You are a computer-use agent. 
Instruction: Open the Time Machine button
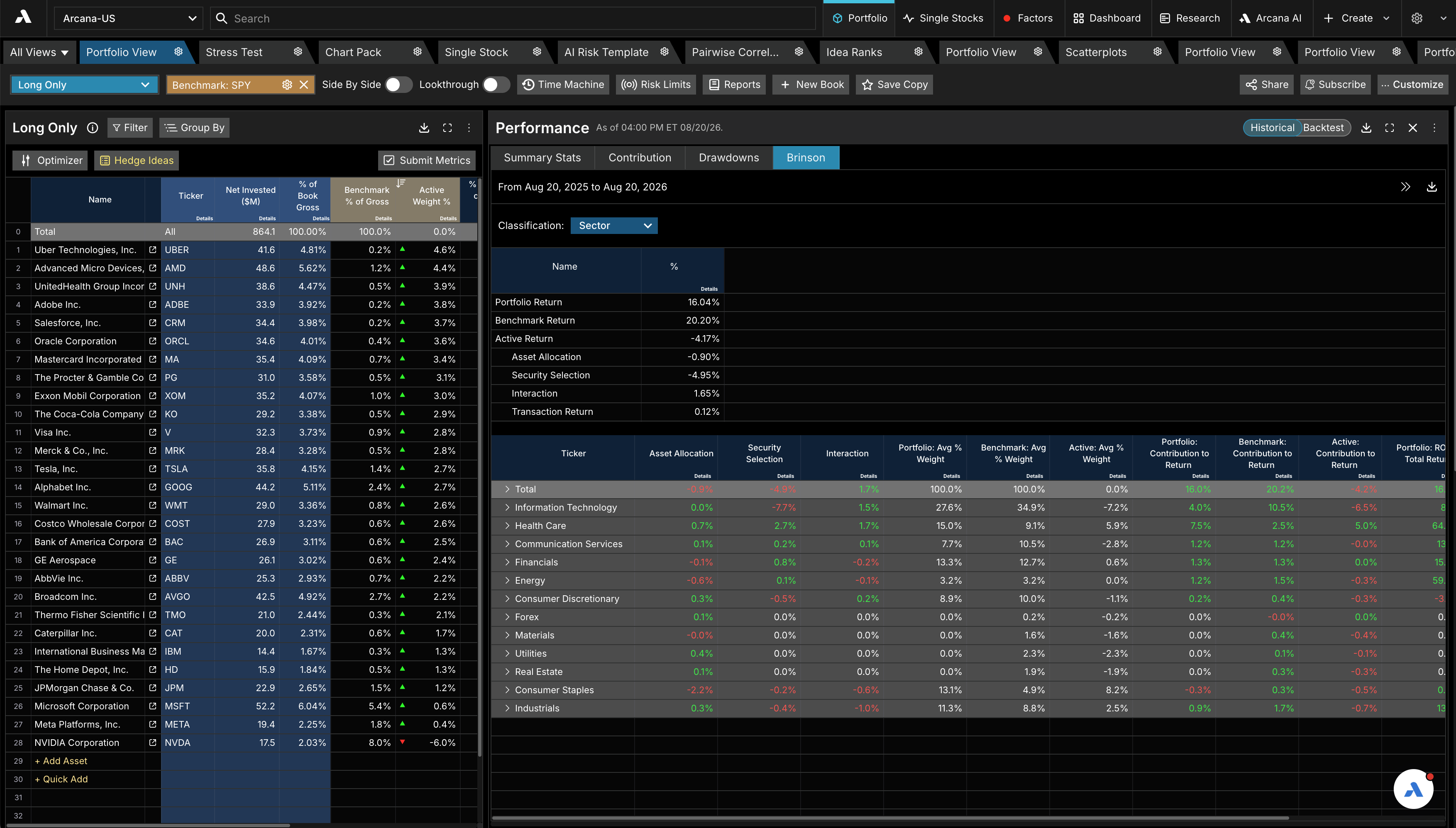(563, 85)
